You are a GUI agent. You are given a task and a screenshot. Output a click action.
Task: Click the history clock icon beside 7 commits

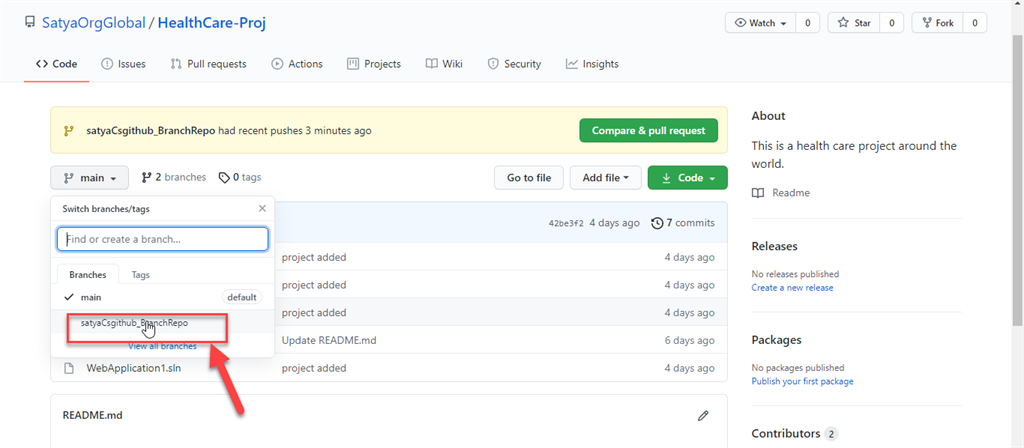tap(657, 223)
